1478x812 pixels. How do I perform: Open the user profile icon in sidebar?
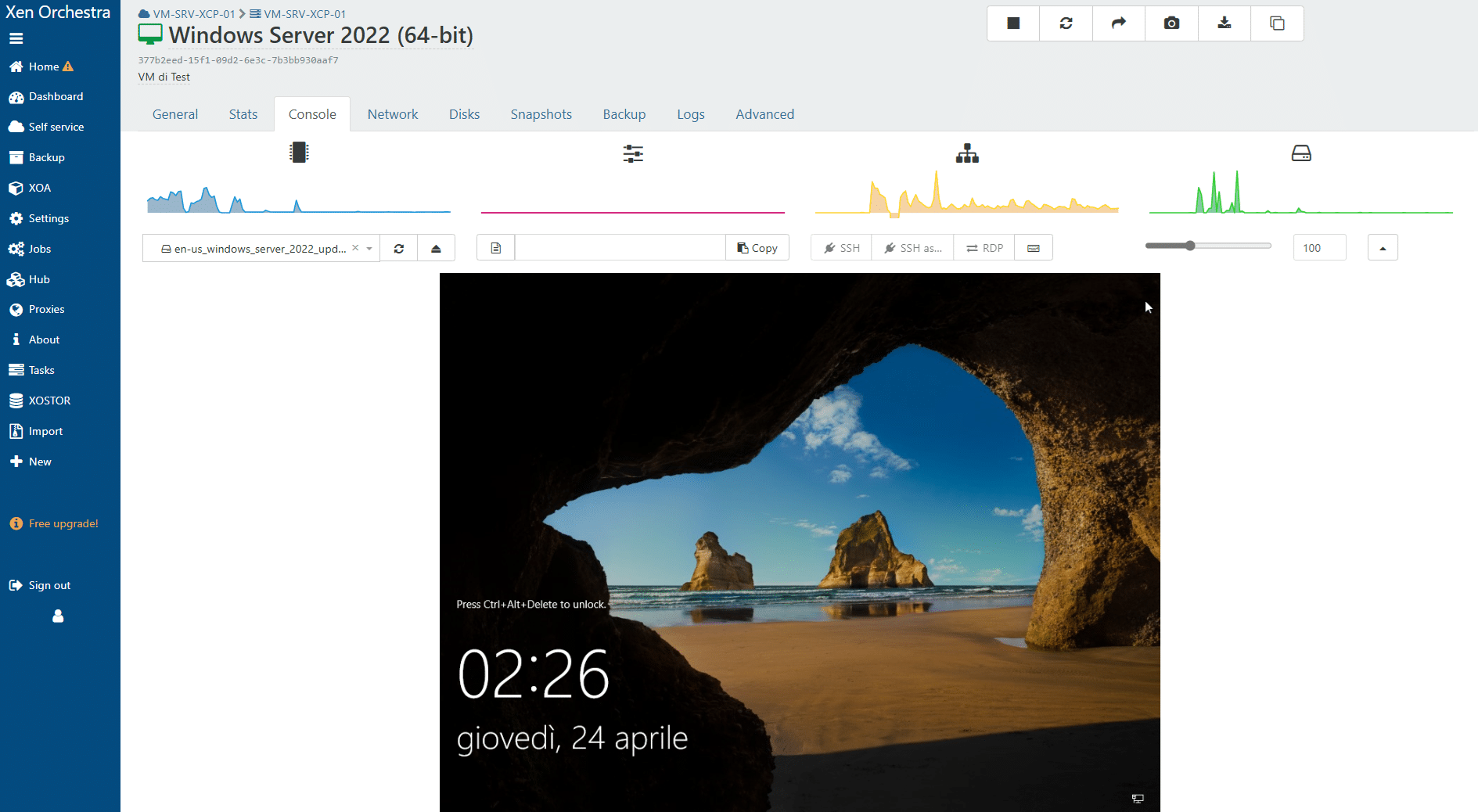pyautogui.click(x=58, y=616)
